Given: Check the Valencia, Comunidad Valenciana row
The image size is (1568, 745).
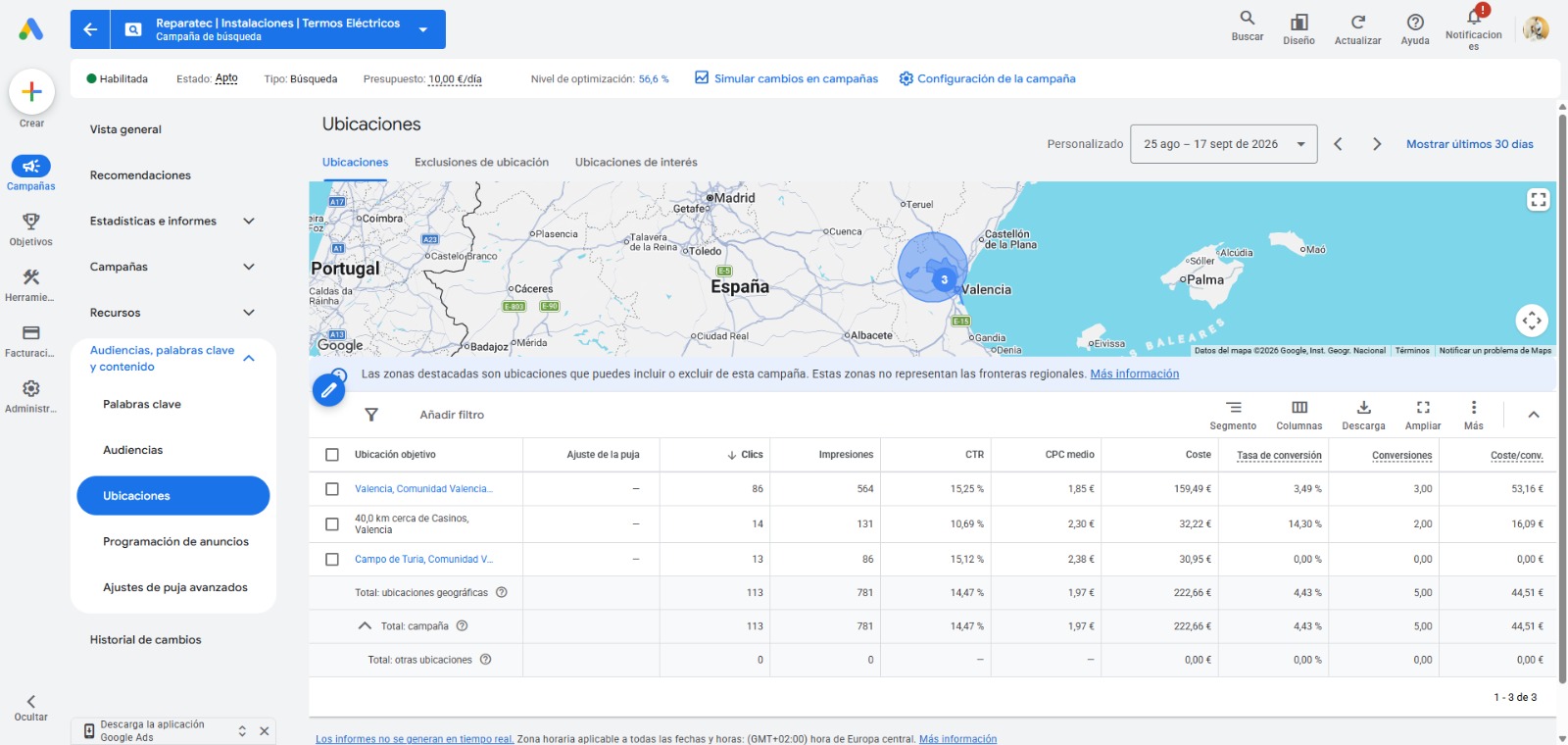Looking at the screenshot, I should 332,489.
